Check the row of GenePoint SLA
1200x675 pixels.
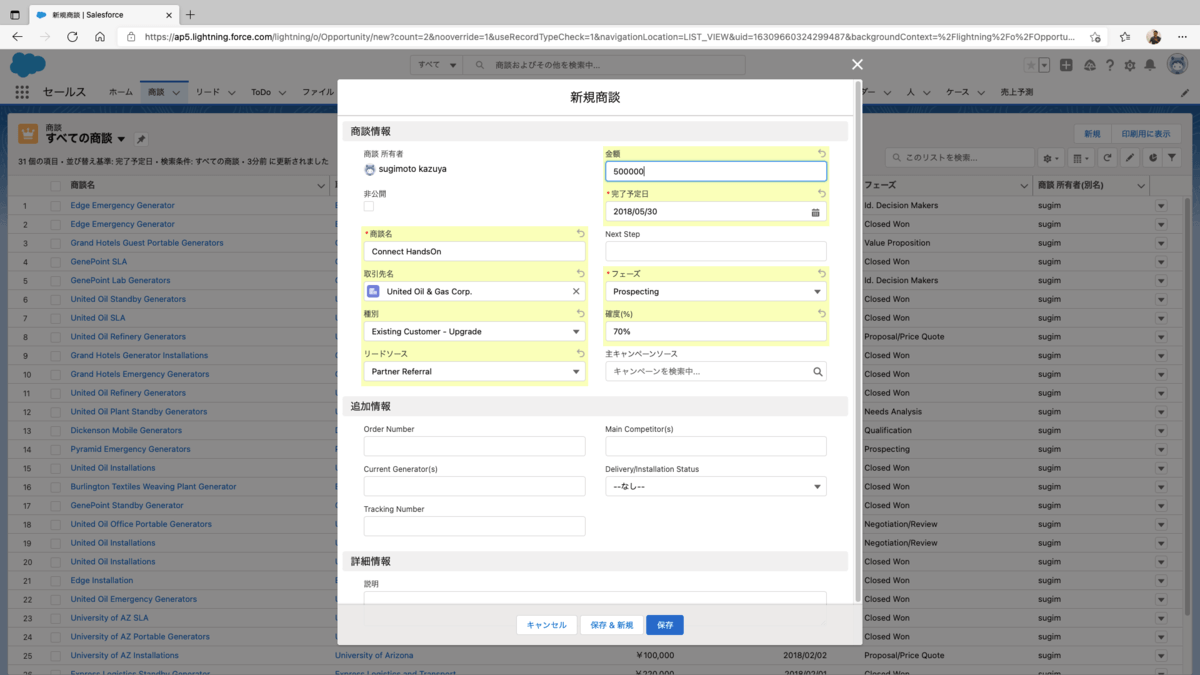click(56, 262)
